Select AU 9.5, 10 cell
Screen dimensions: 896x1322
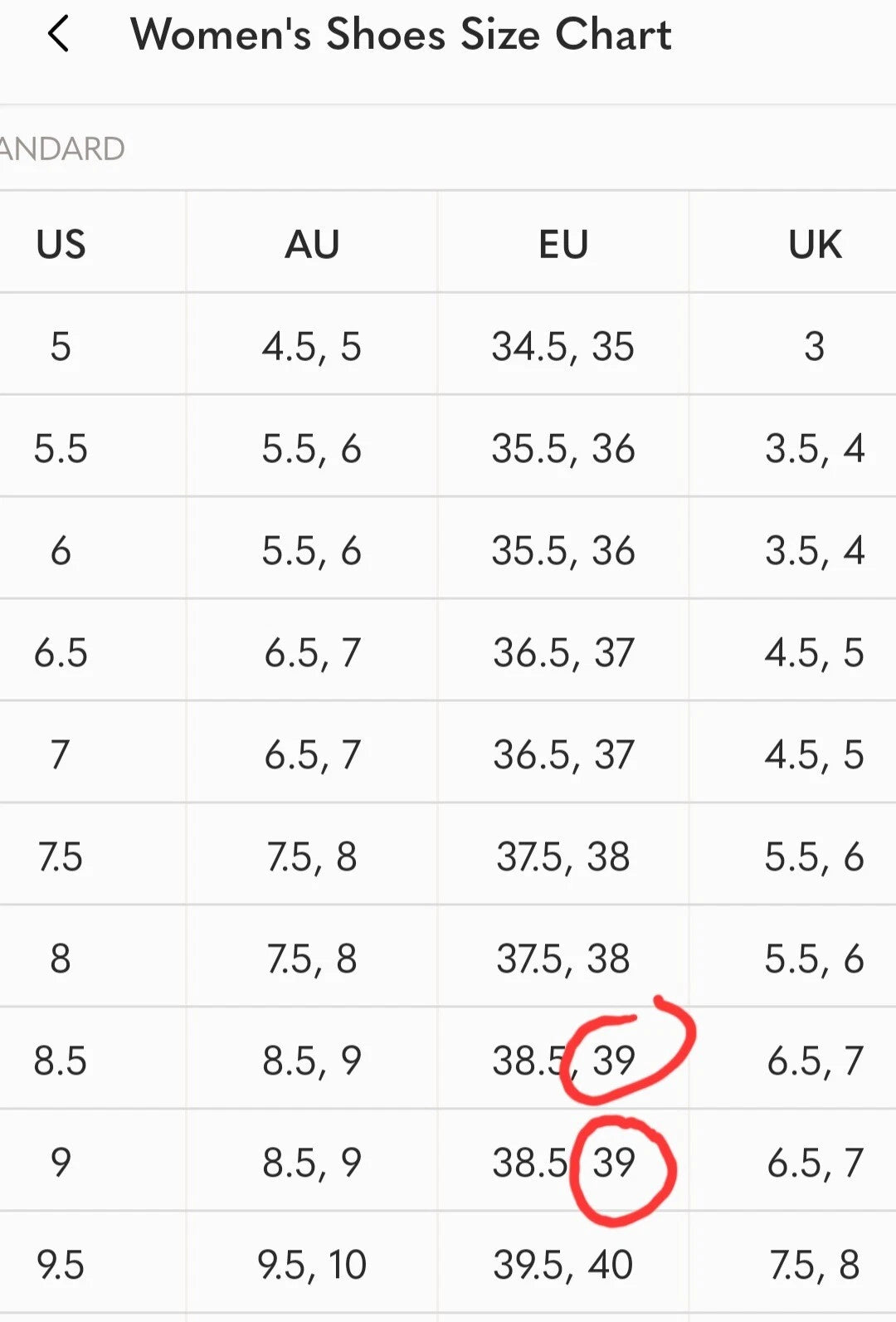(x=312, y=1265)
